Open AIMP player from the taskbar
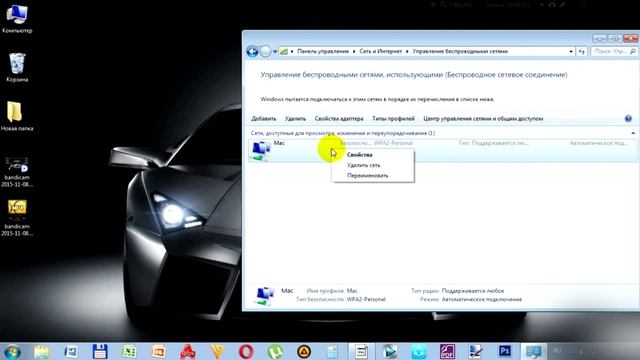 tap(304, 351)
